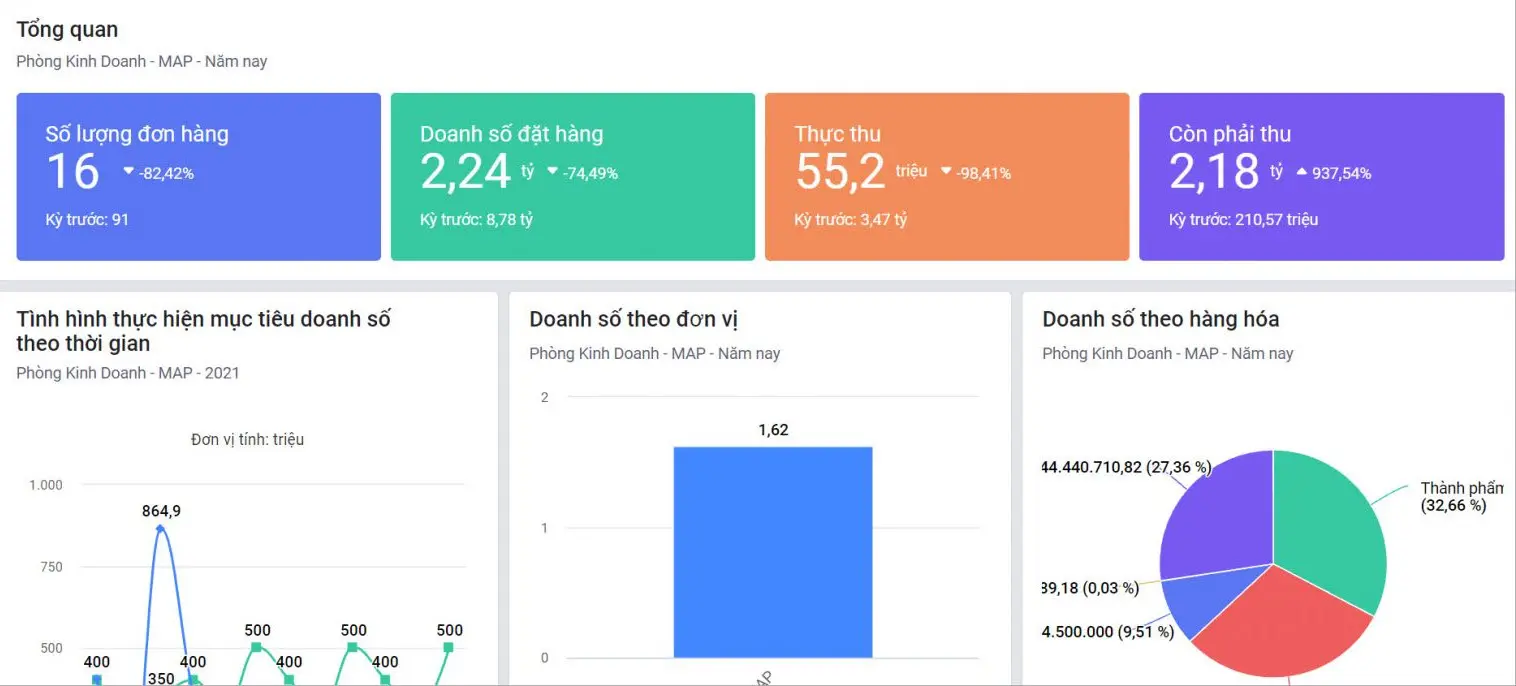Click the text Kỳ trước: 91

coord(87,219)
